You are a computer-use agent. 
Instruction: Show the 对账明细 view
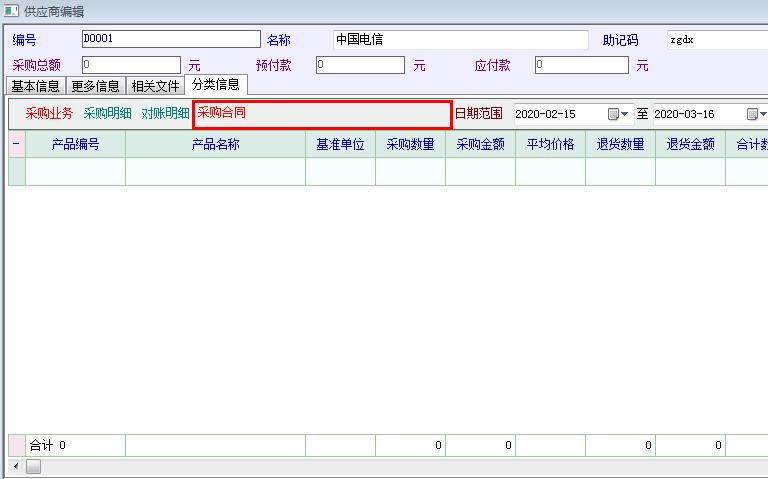pos(165,113)
